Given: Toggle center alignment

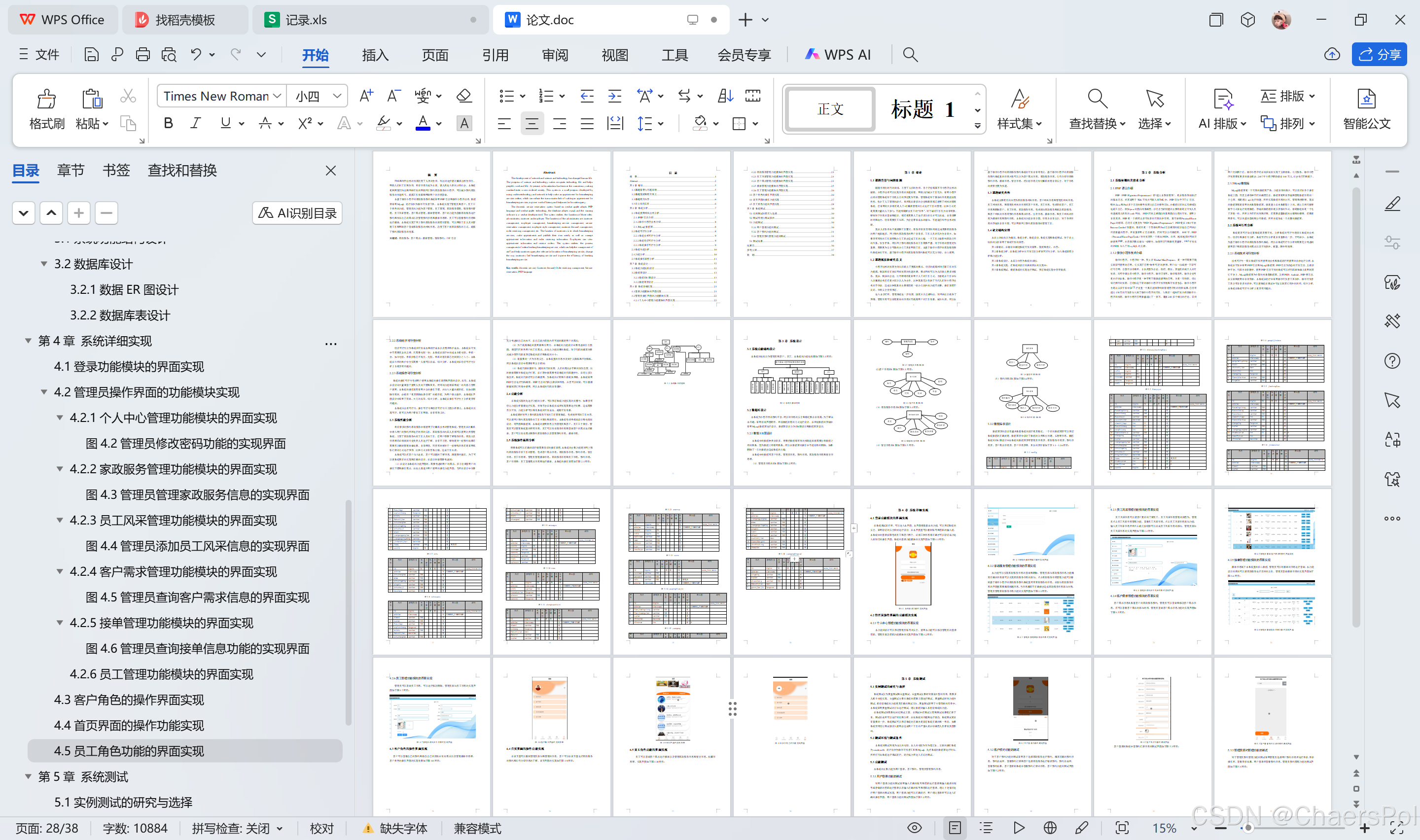Looking at the screenshot, I should 532,123.
